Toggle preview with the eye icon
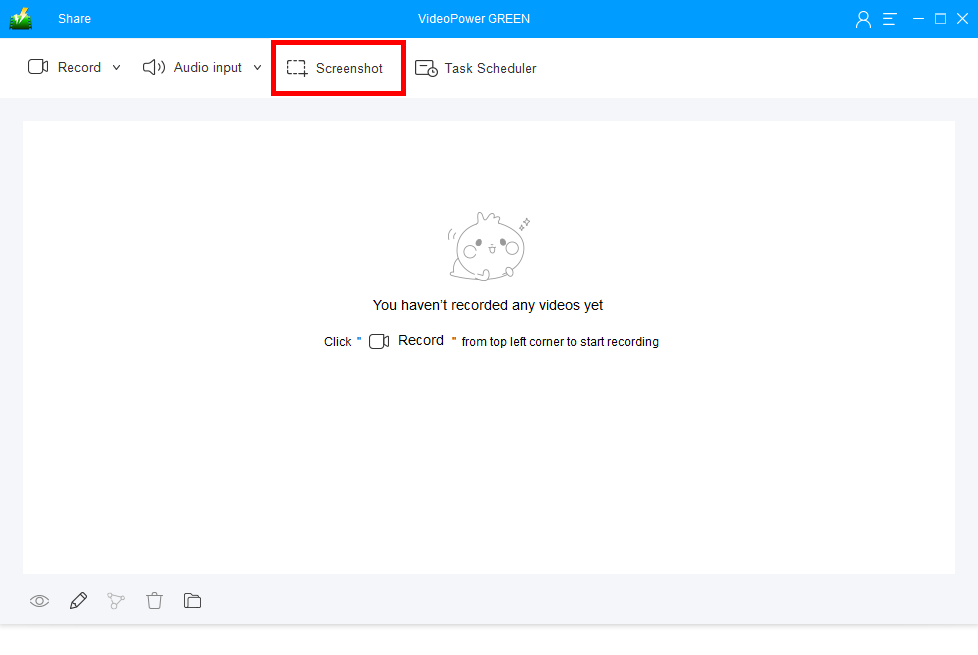This screenshot has height=655, width=978. (x=39, y=600)
